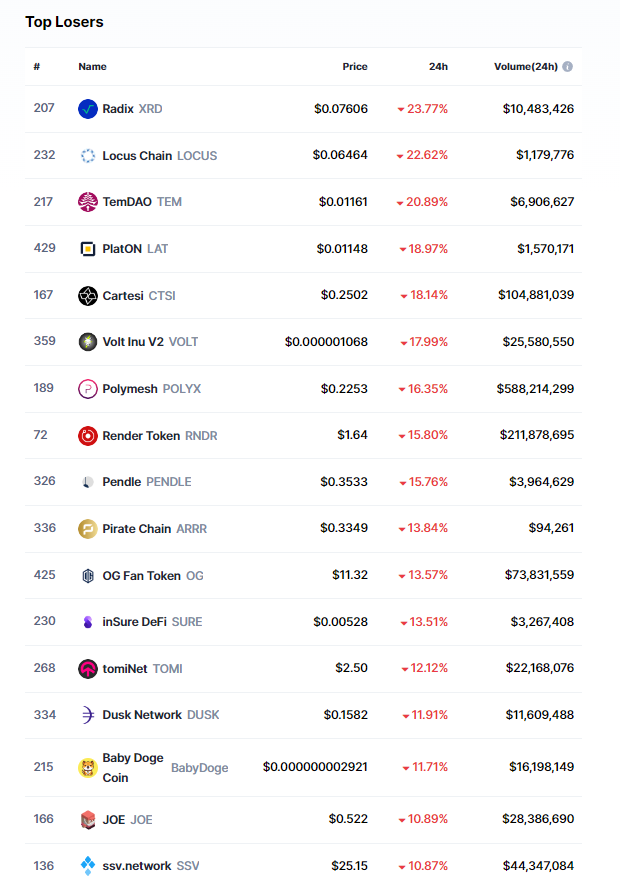620x882 pixels.
Task: Sort by the # rank column header
Action: click(37, 67)
